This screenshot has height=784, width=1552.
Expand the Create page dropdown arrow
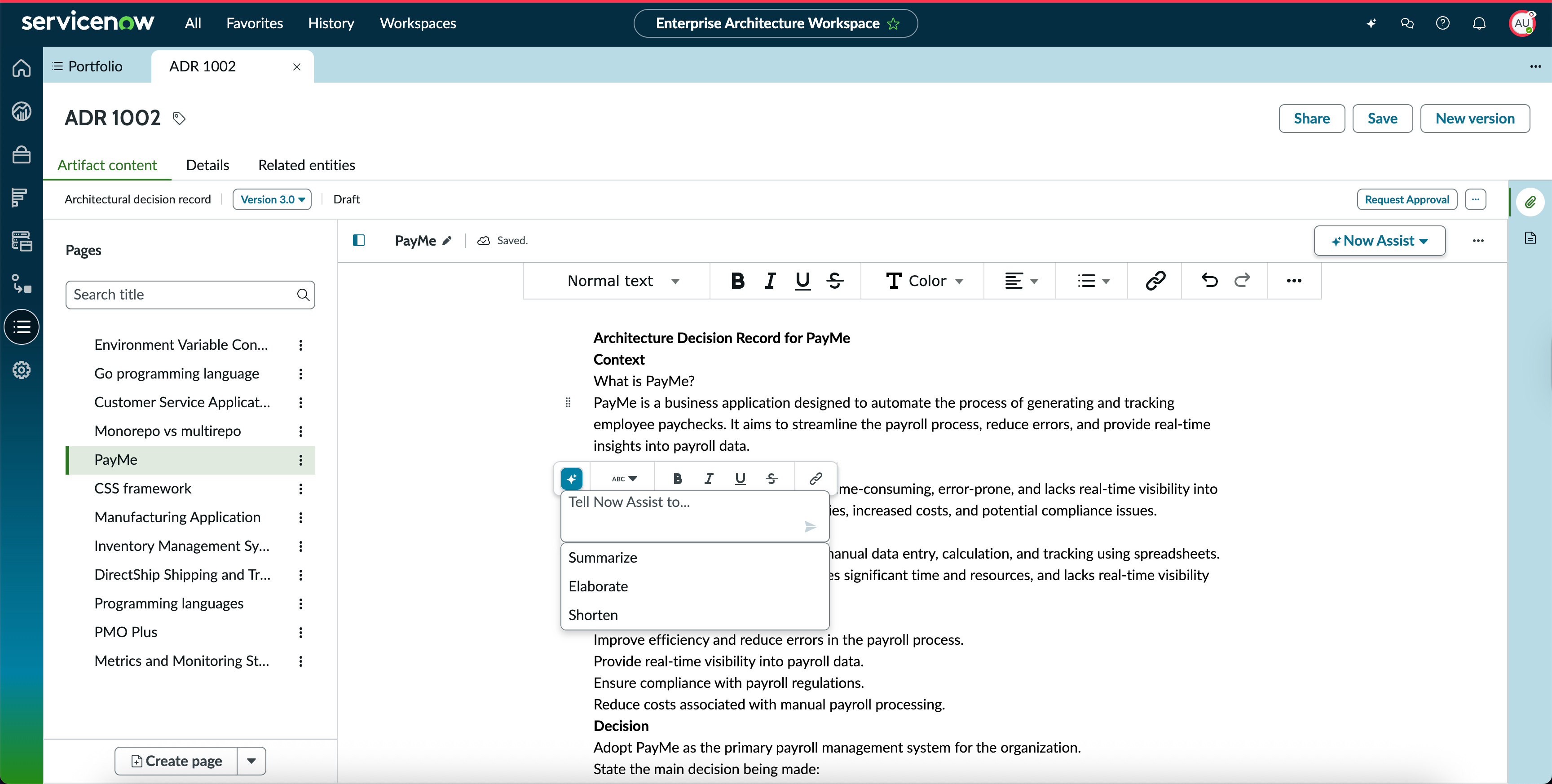pos(252,761)
